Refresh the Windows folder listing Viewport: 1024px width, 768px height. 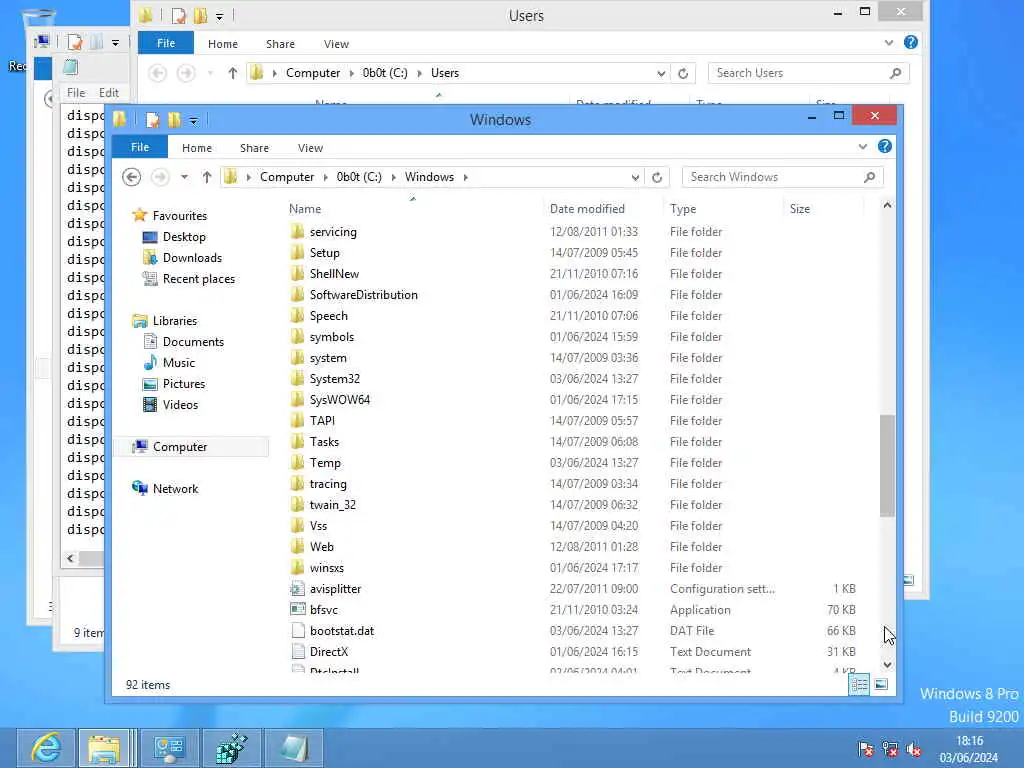click(657, 177)
